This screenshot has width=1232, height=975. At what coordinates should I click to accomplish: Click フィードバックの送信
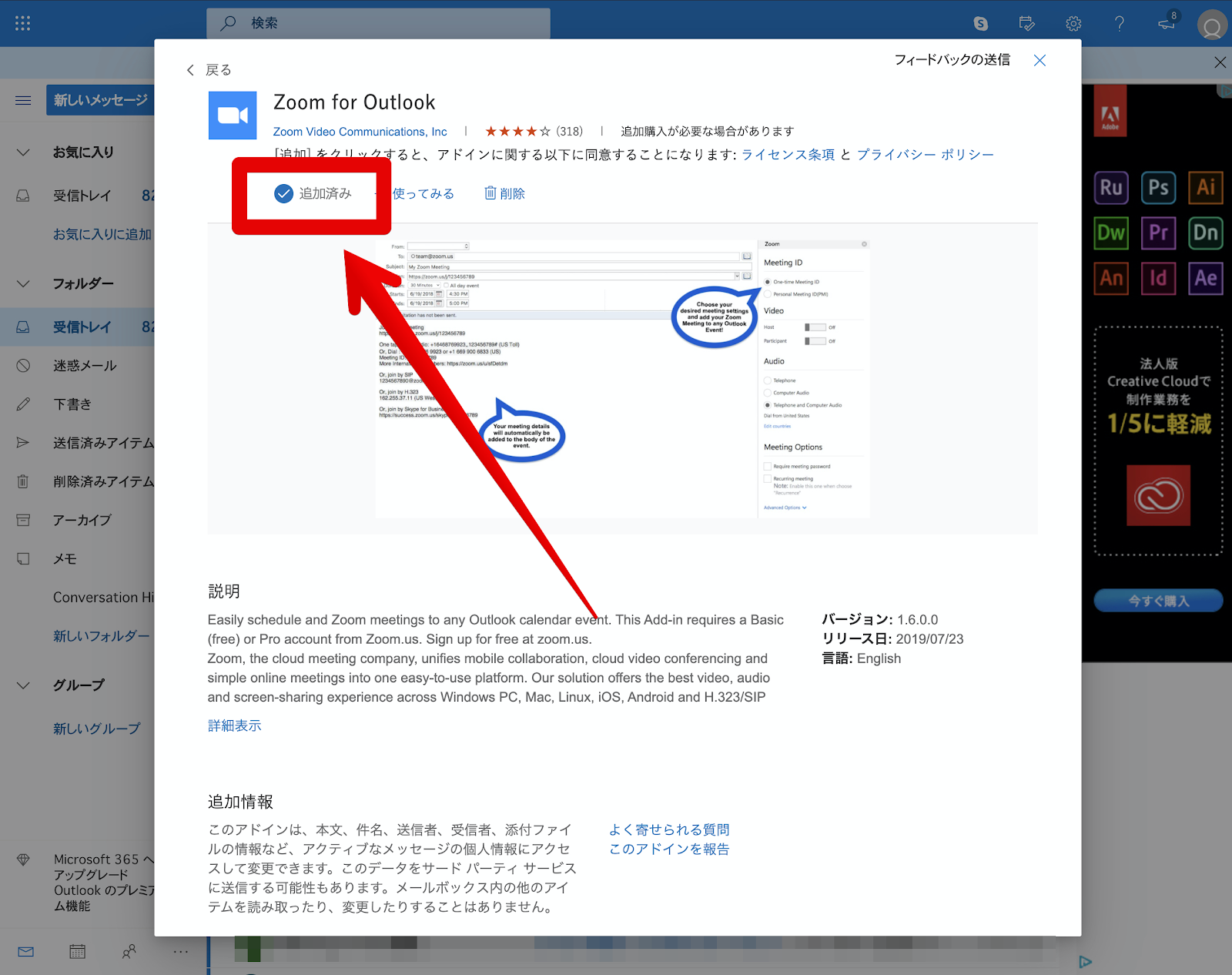point(952,59)
